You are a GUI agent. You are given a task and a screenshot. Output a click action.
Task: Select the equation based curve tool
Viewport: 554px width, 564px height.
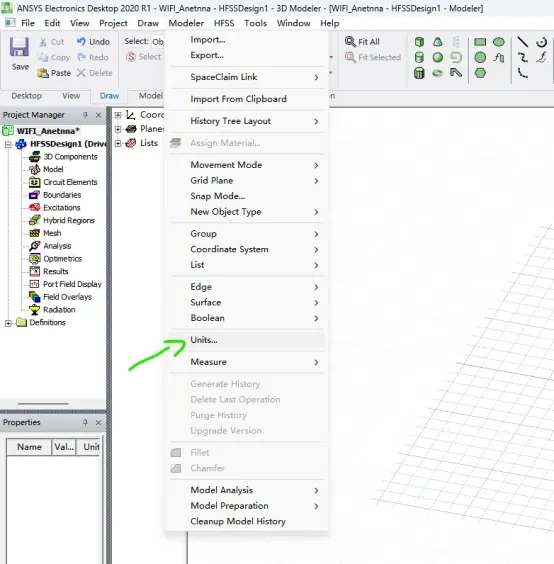click(x=541, y=57)
